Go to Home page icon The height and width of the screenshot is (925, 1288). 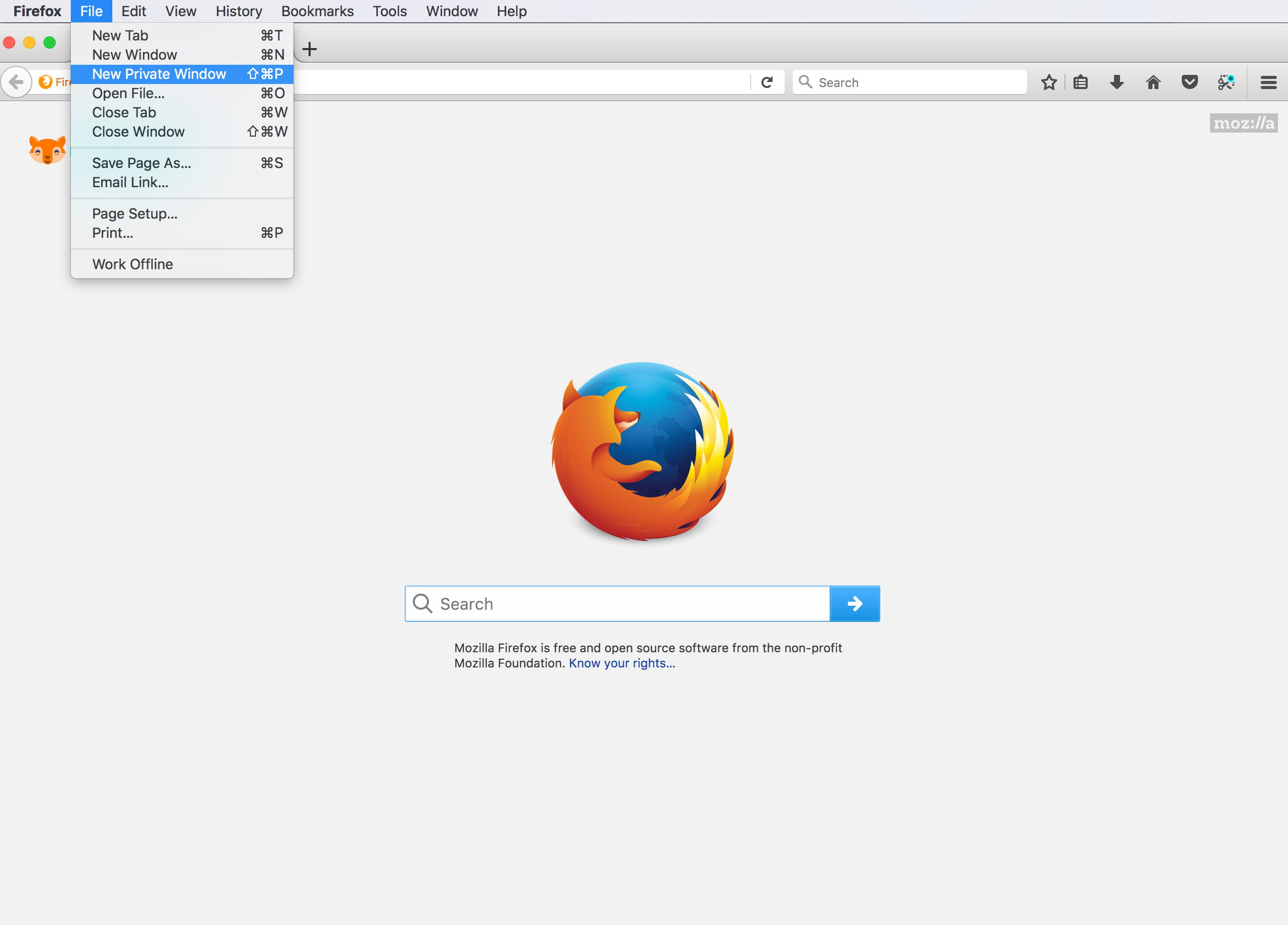click(x=1153, y=82)
